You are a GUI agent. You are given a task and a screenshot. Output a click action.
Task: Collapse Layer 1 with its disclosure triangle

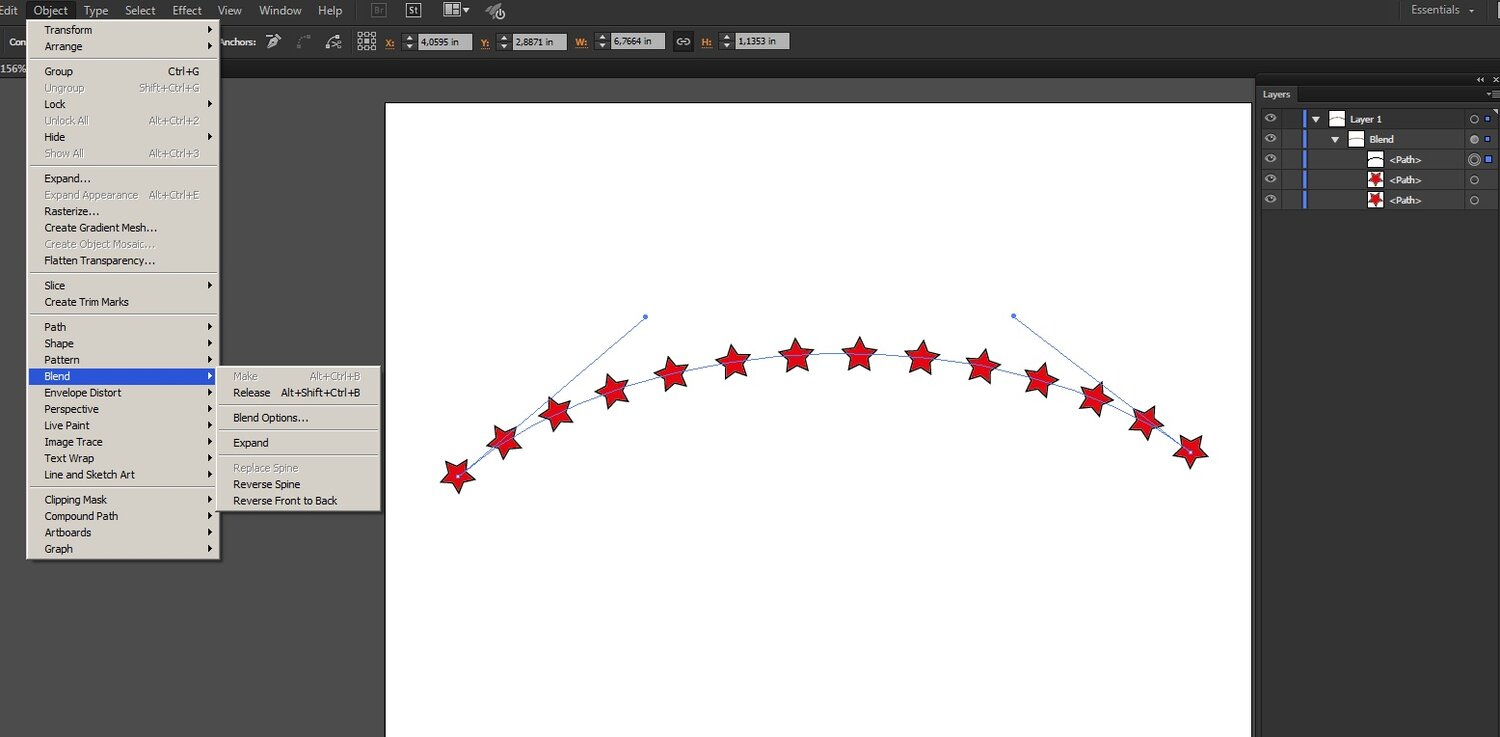coord(1316,119)
